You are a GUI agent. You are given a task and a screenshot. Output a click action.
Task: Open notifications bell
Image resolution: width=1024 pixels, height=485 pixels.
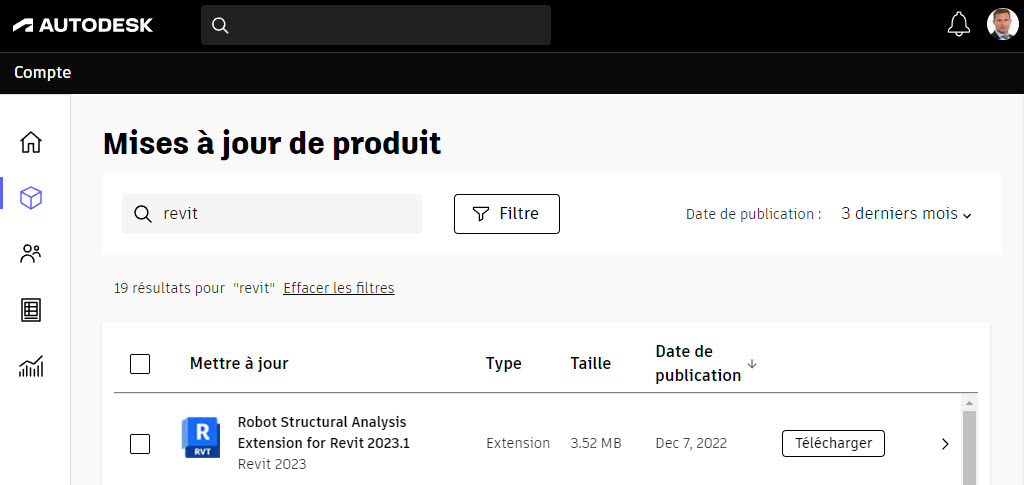[959, 25]
